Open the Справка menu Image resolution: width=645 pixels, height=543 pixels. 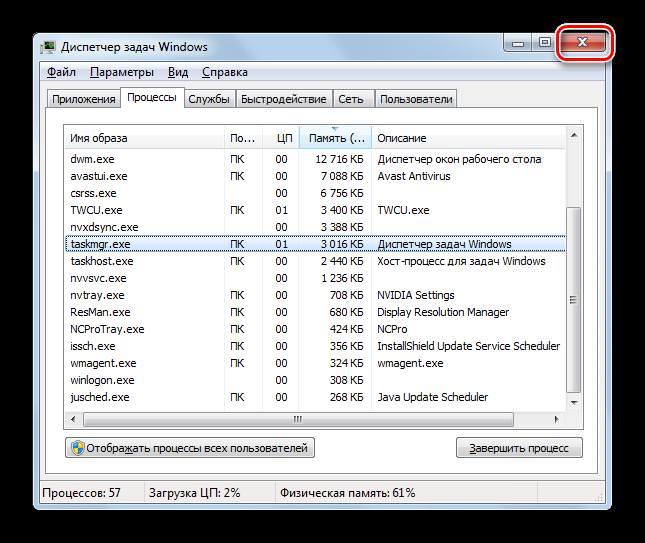point(225,72)
